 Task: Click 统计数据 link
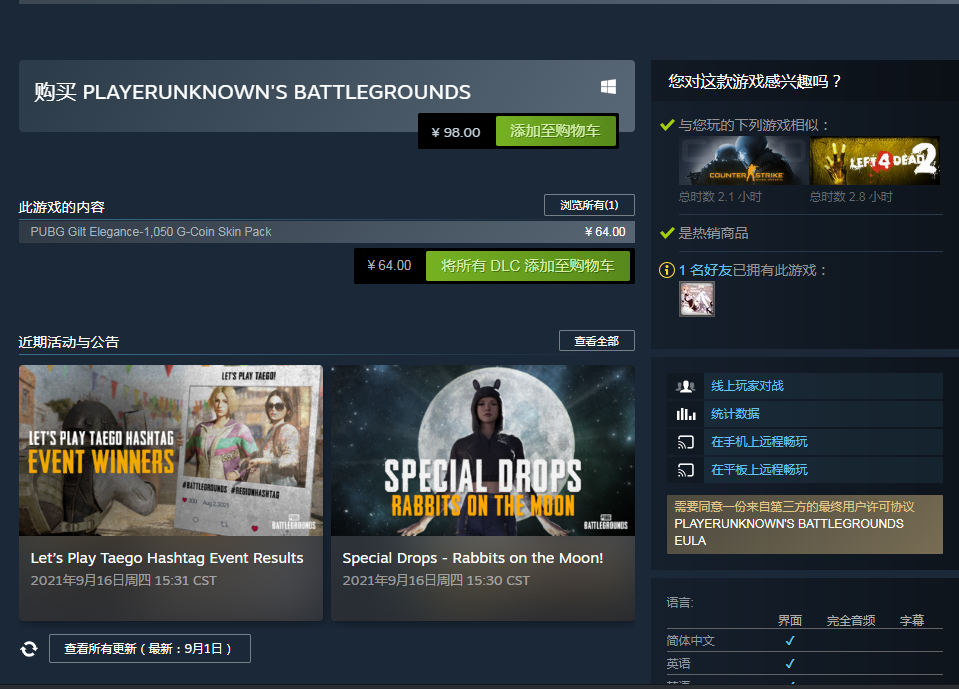735,414
